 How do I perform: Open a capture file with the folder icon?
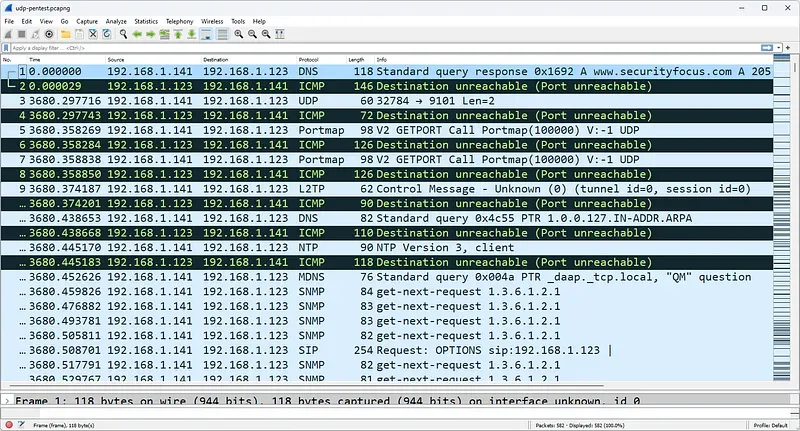pyautogui.click(x=65, y=34)
